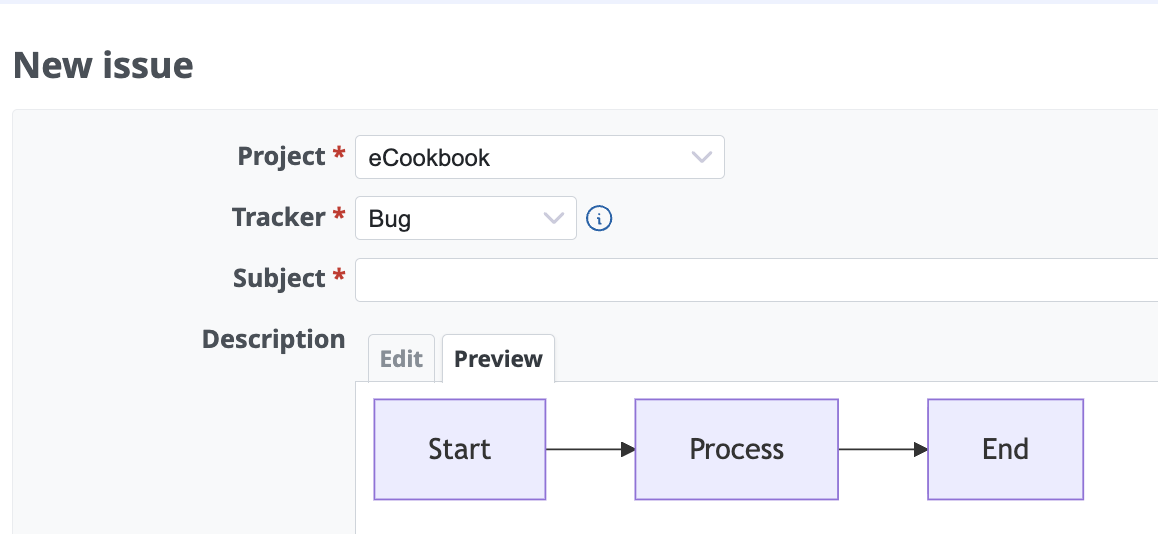Open the Project selector showing eCookbook
The width and height of the screenshot is (1158, 534).
click(x=540, y=157)
